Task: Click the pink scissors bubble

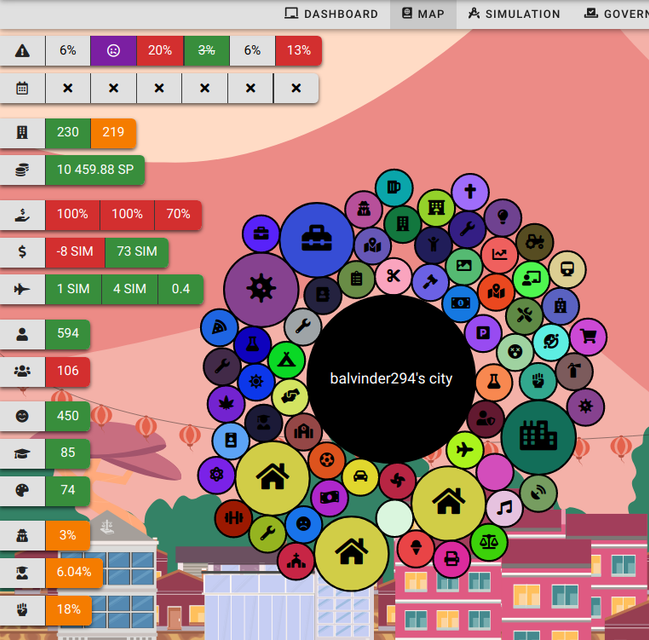Action: point(393,276)
